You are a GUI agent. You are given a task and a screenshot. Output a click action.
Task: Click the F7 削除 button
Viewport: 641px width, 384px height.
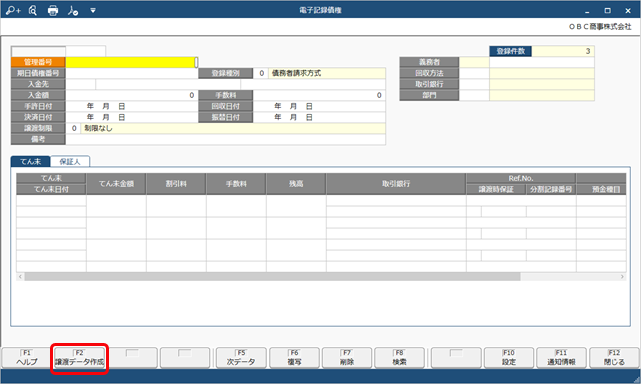[x=347, y=358]
